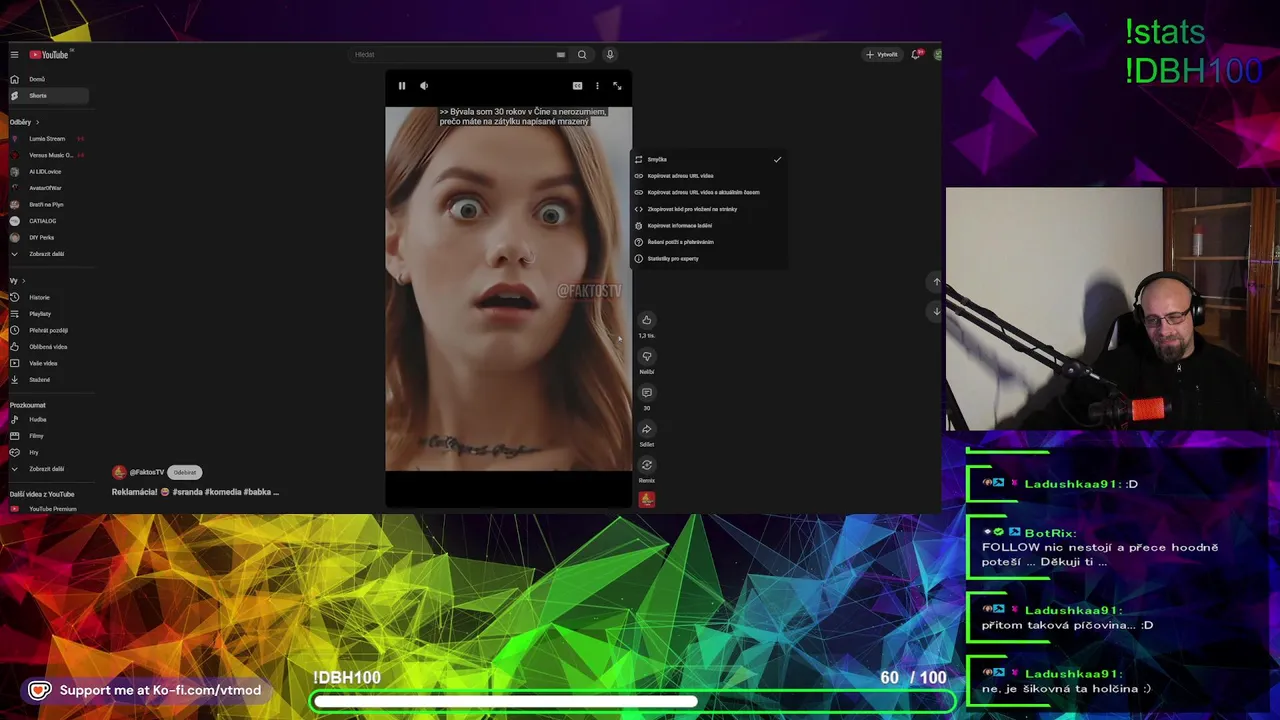The width and height of the screenshot is (1280, 720).
Task: Go to next Short with down arrow
Action: [x=936, y=311]
